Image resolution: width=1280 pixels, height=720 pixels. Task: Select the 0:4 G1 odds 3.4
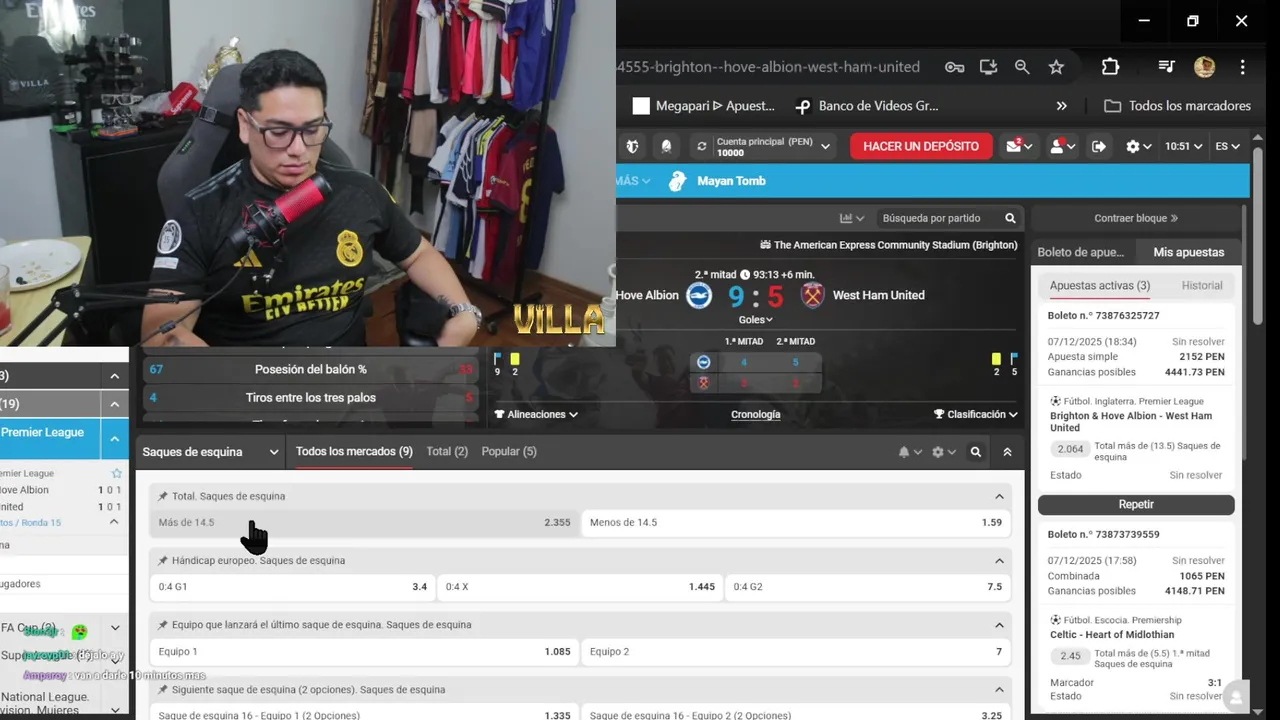[293, 587]
